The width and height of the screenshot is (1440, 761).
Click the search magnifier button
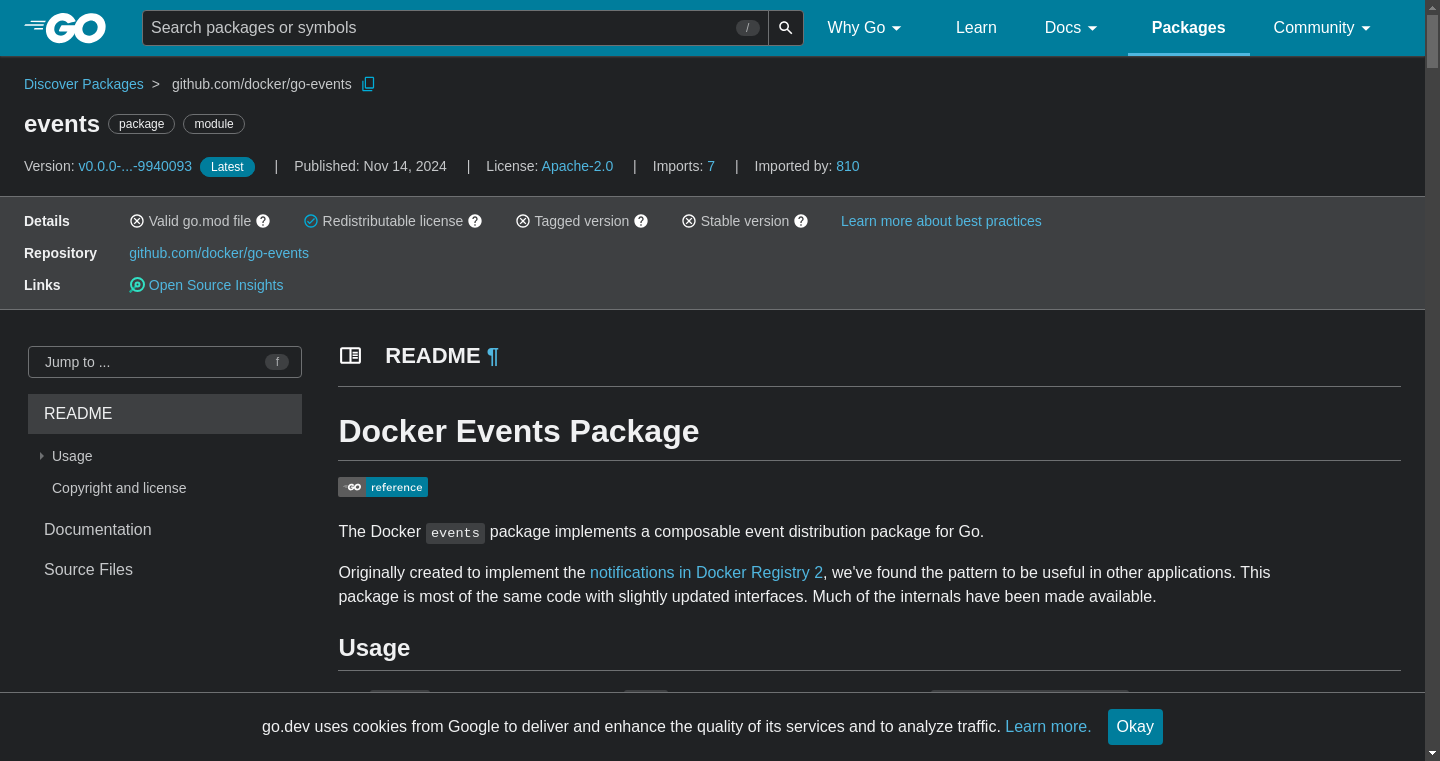tap(786, 28)
